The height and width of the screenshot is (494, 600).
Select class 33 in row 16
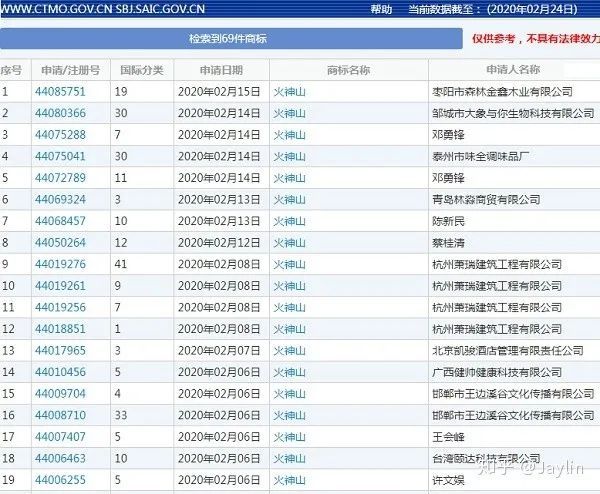coord(121,415)
